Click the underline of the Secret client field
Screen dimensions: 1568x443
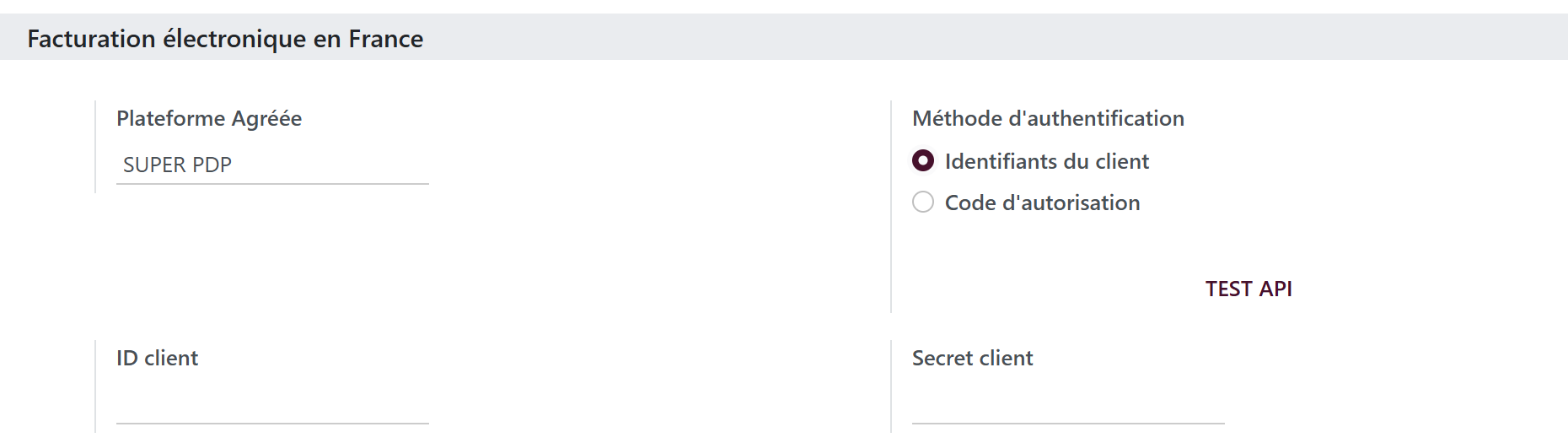pyautogui.click(x=1068, y=424)
